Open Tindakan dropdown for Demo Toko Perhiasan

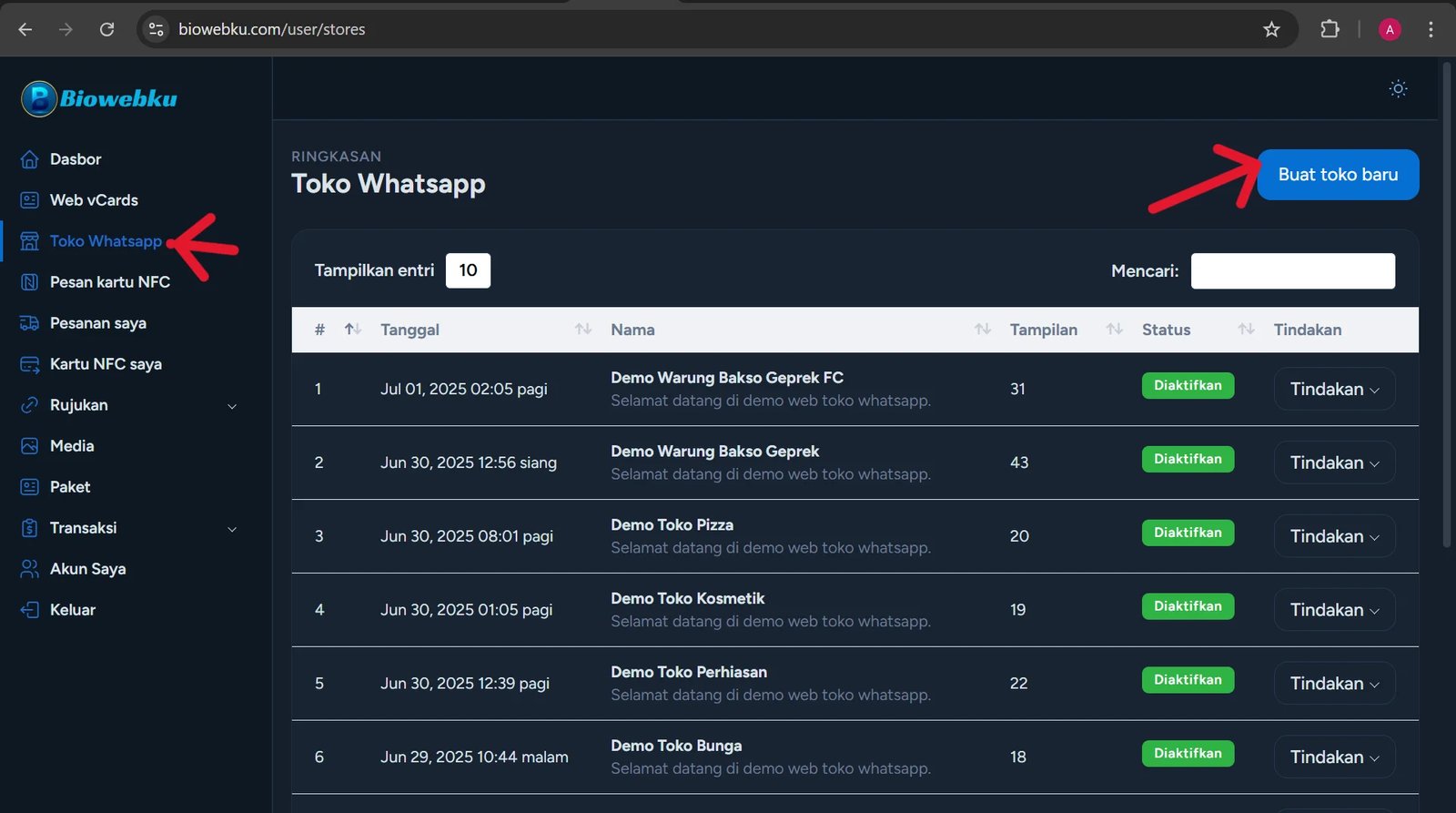tap(1334, 684)
